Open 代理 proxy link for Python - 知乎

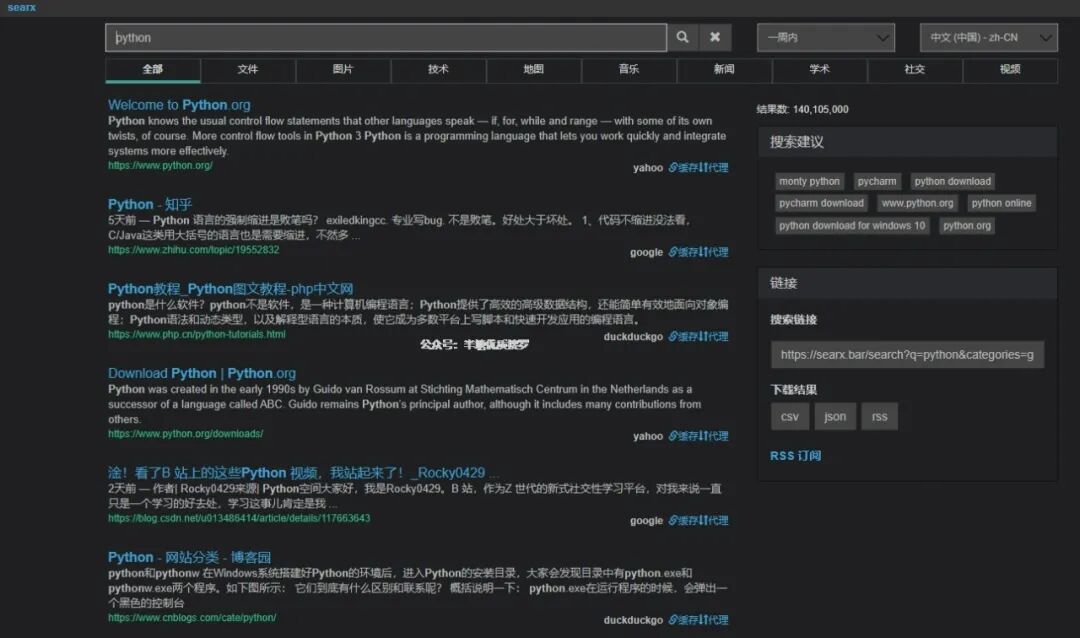tap(714, 252)
